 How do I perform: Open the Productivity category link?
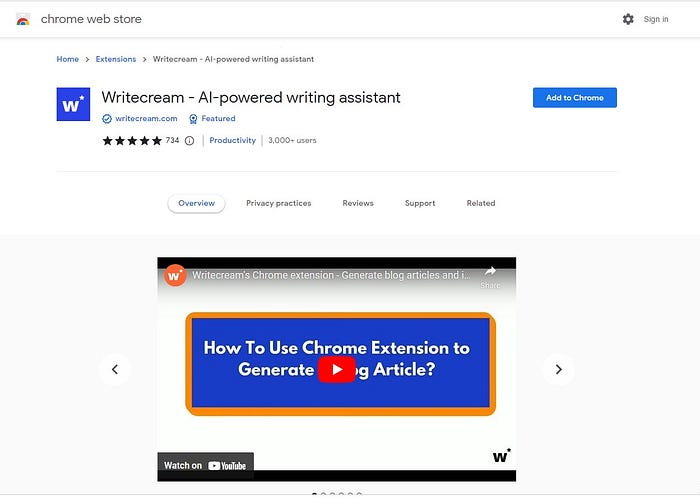232,141
